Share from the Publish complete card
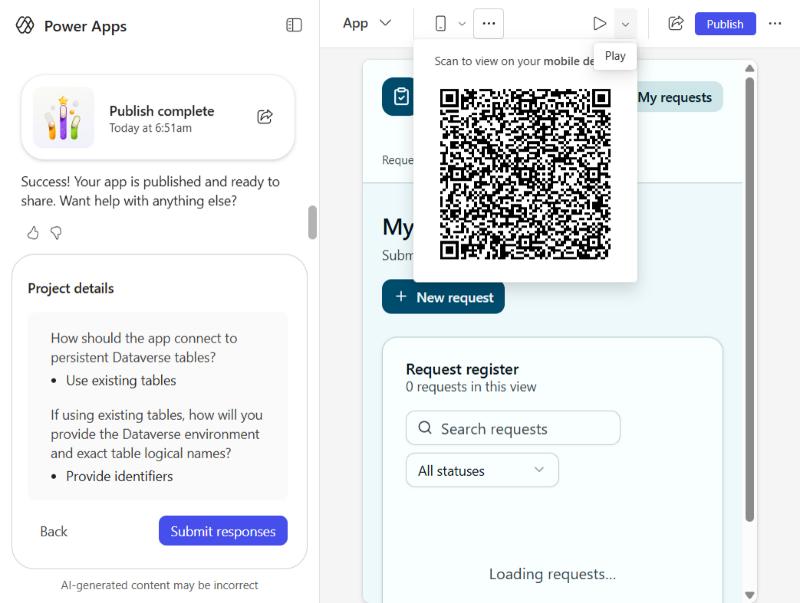The height and width of the screenshot is (603, 800). click(265, 117)
